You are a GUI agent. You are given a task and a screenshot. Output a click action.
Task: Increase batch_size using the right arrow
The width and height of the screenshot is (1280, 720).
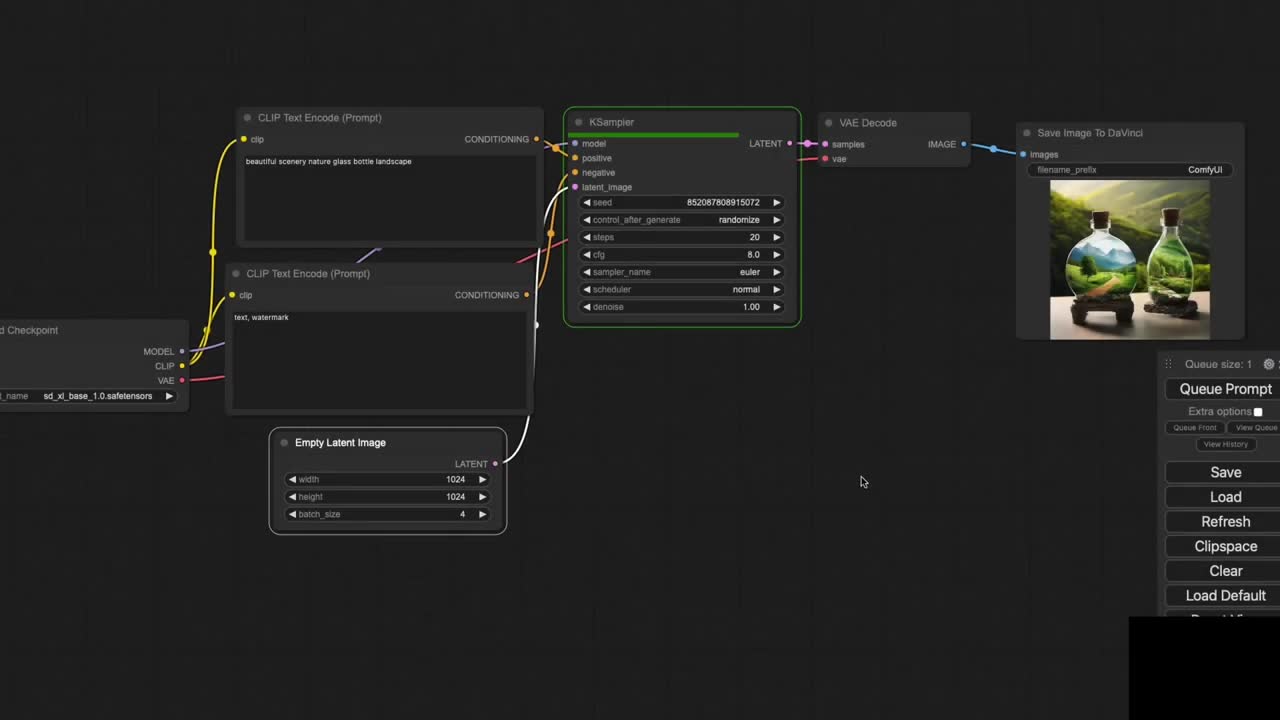(x=482, y=514)
